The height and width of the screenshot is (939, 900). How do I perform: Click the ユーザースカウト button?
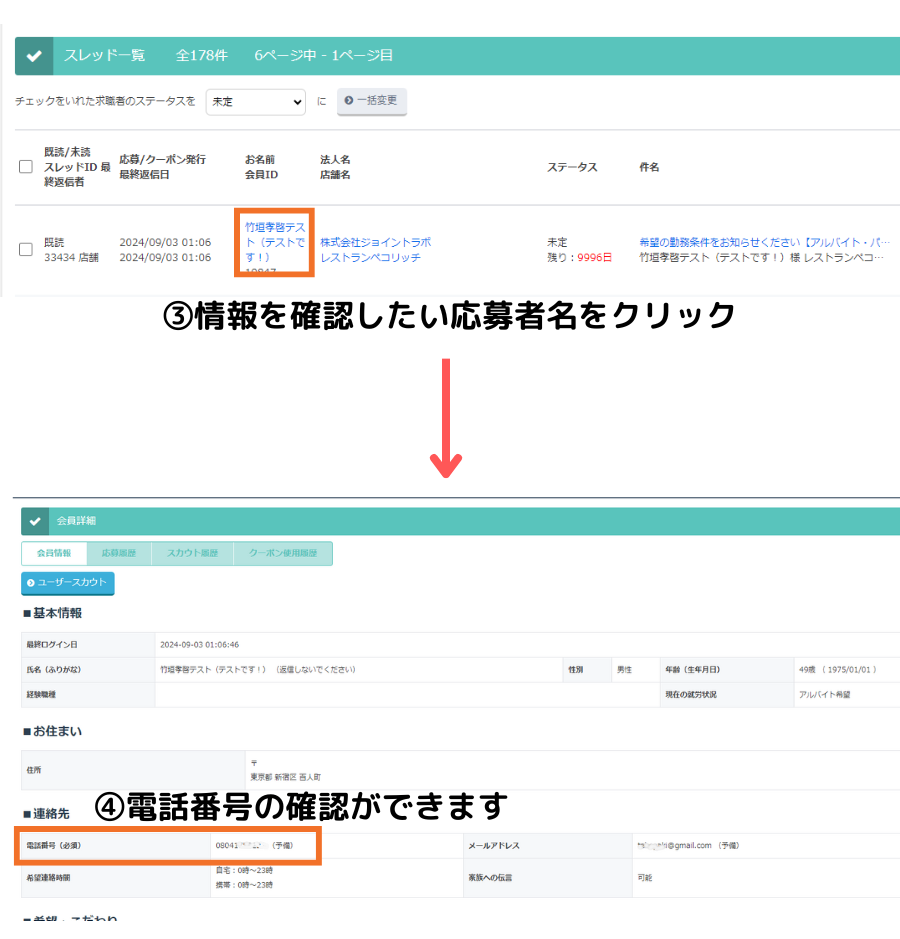[67, 584]
